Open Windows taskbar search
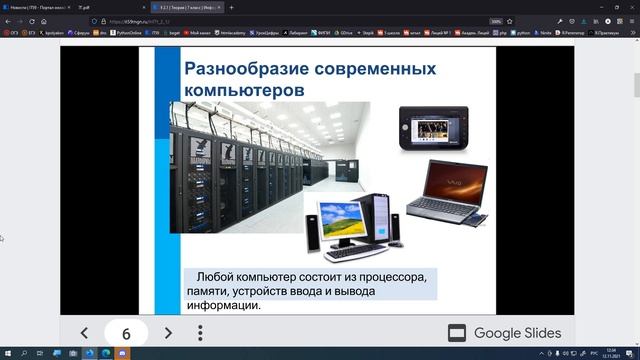 pyautogui.click(x=24, y=353)
